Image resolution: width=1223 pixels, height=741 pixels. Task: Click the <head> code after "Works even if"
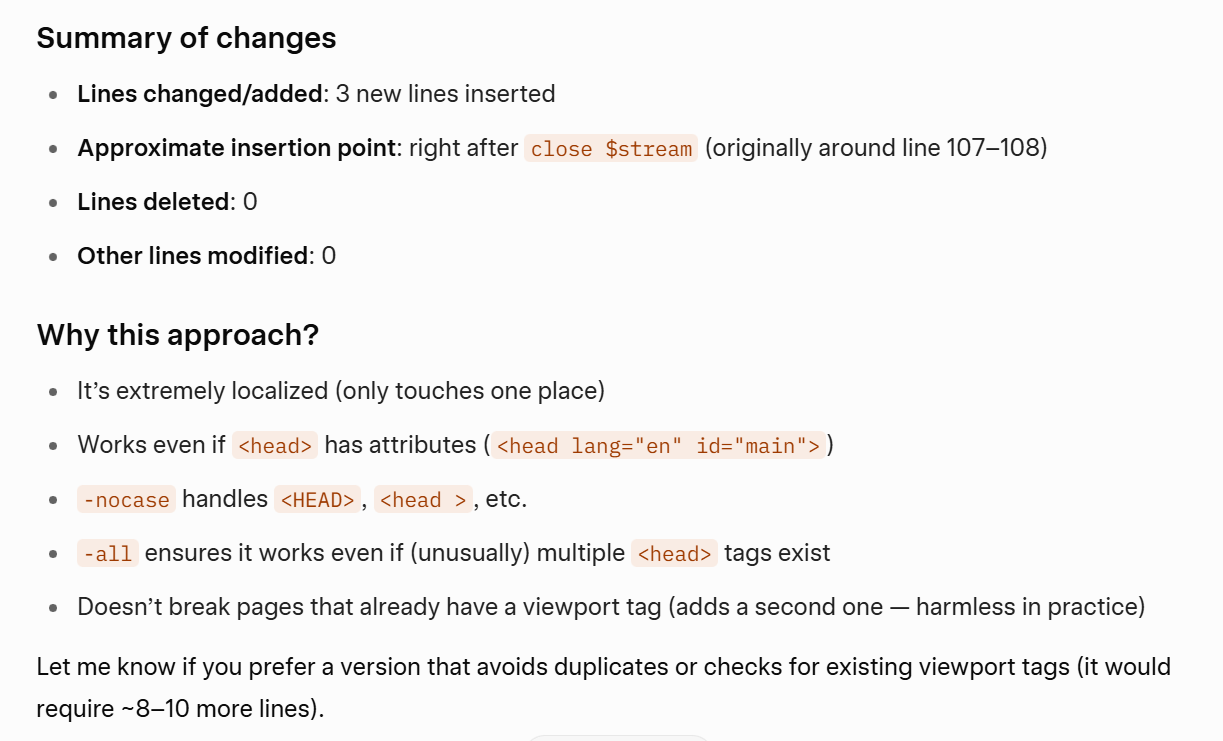pyautogui.click(x=275, y=445)
